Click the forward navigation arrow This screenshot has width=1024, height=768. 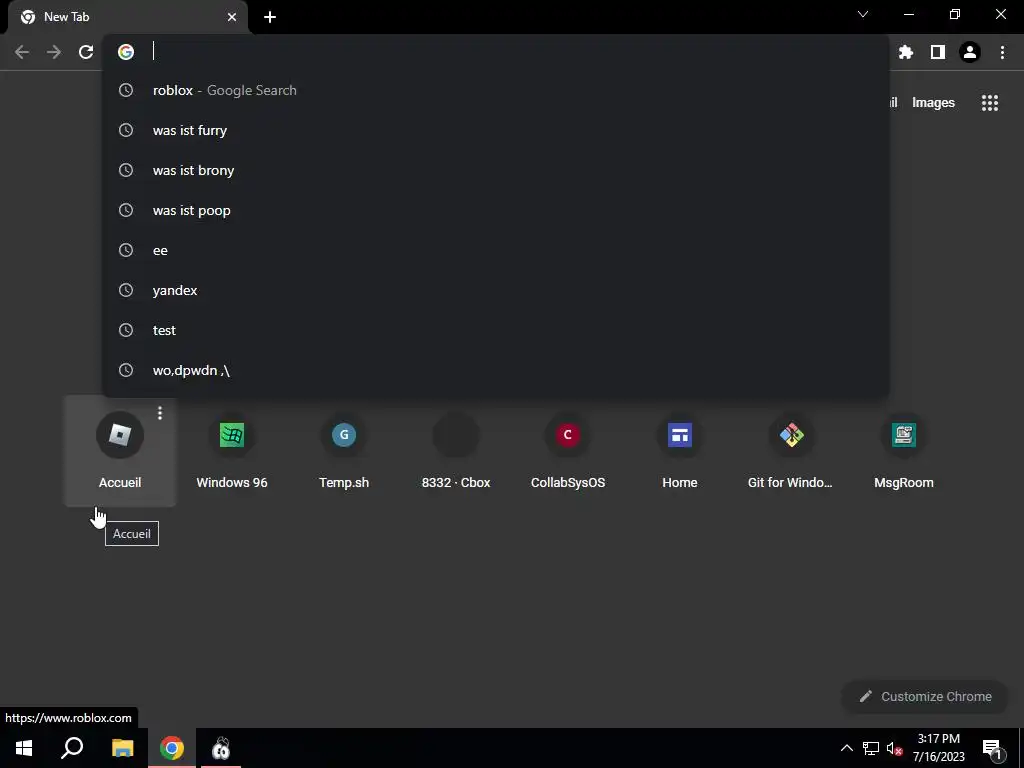pos(54,52)
